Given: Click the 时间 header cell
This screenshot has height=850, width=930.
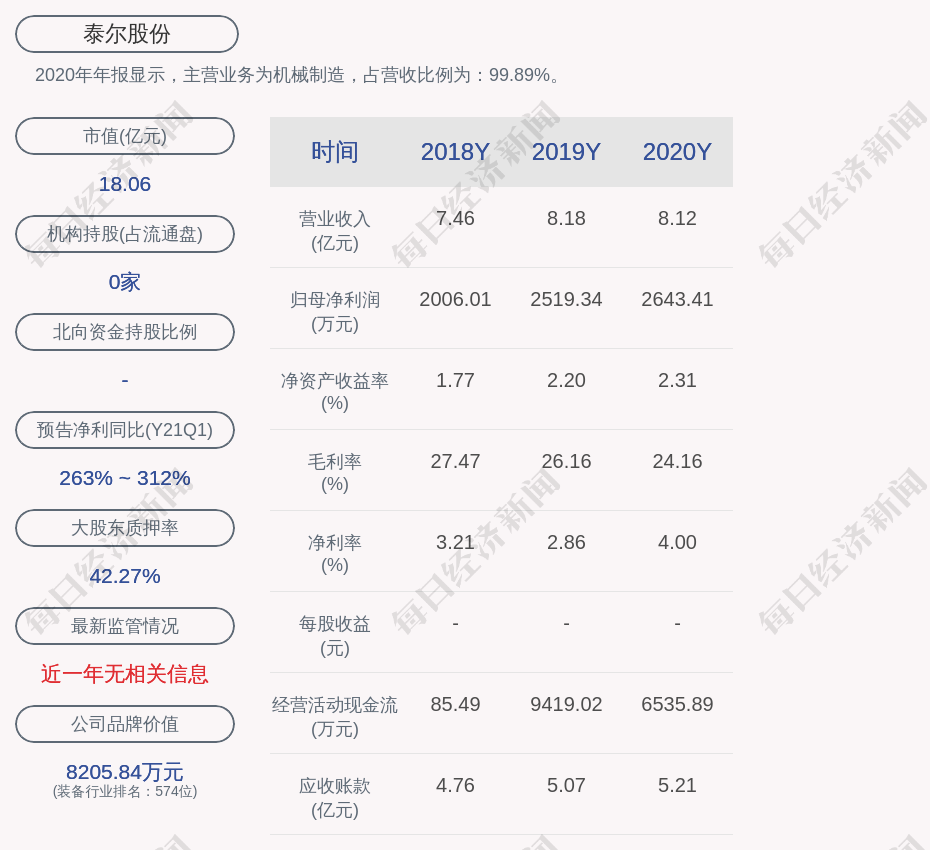Looking at the screenshot, I should (334, 152).
